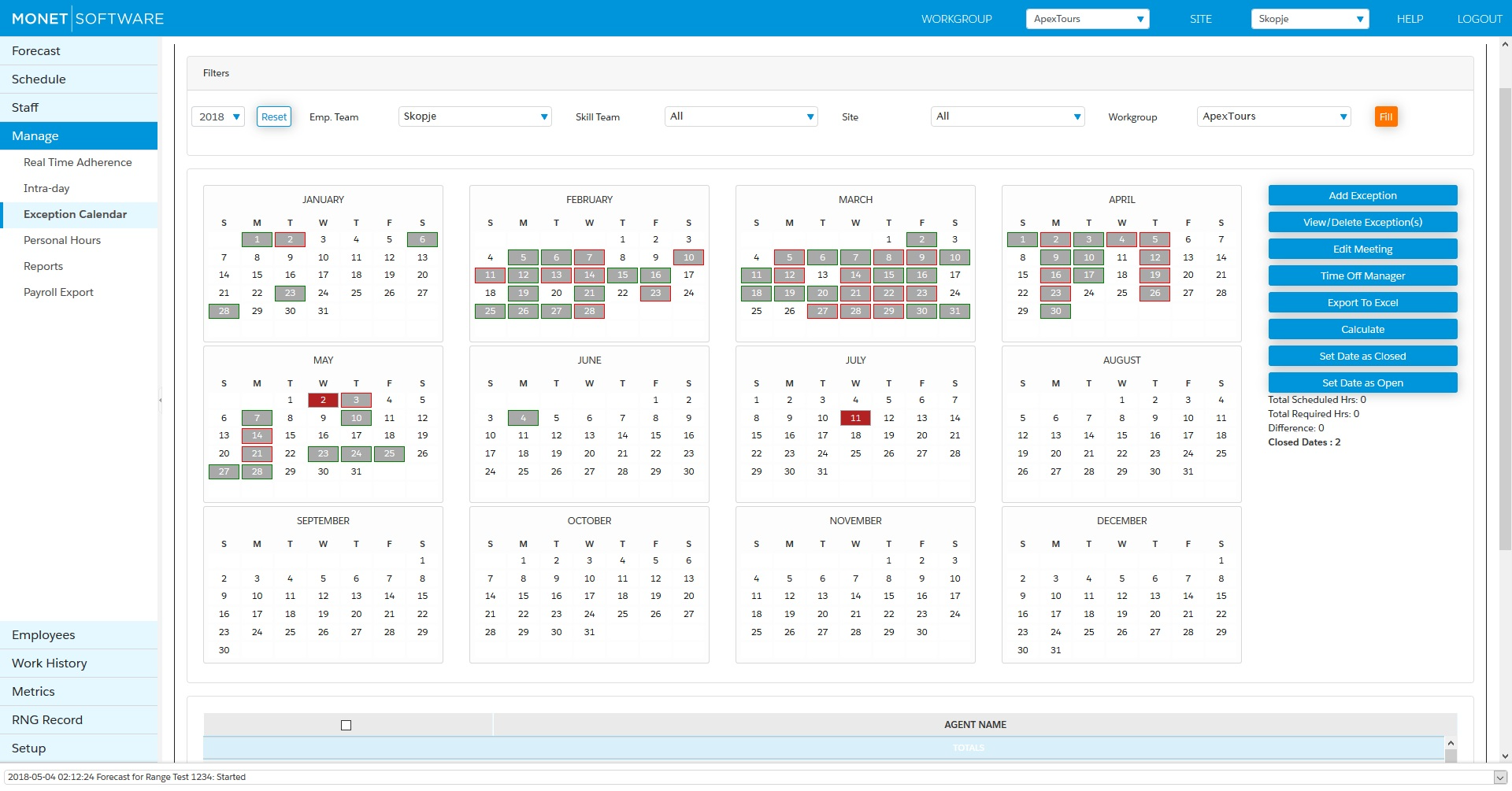Open the ApexTours workgroup dropdown in header
The height and width of the screenshot is (791, 1512).
[x=1088, y=19]
